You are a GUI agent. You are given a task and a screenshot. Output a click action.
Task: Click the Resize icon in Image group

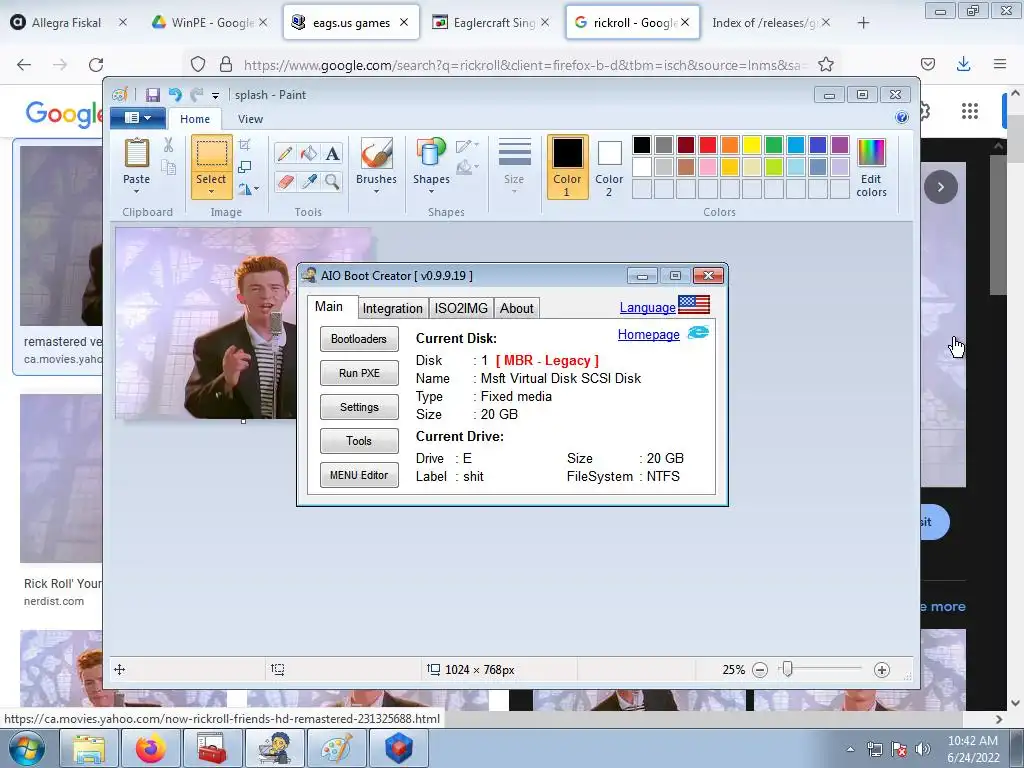click(x=245, y=167)
